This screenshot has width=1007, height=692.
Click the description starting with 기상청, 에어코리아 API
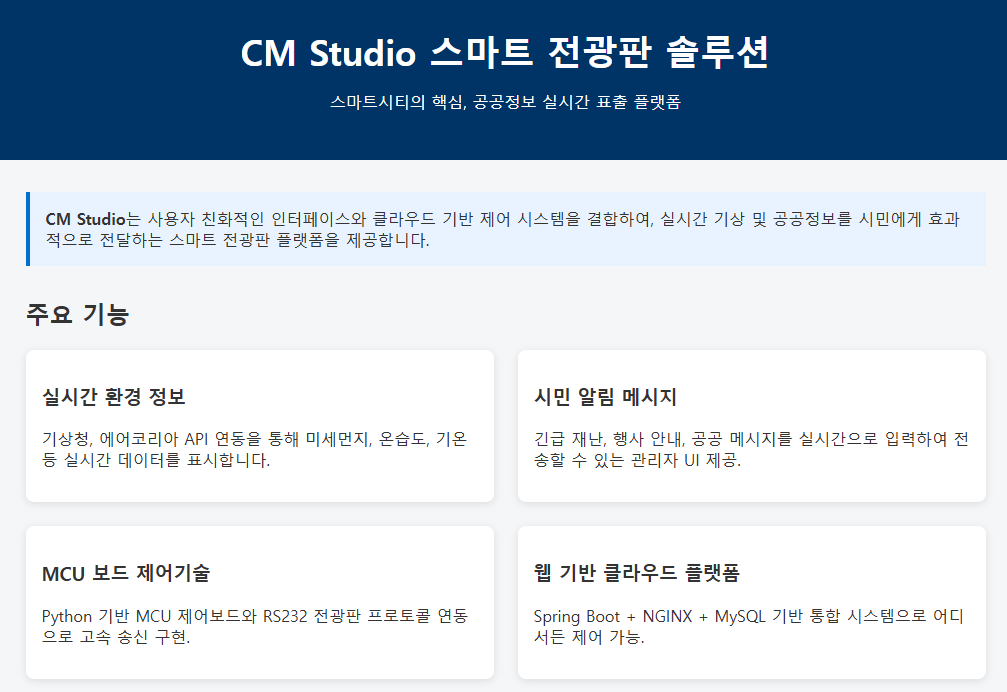coord(254,450)
